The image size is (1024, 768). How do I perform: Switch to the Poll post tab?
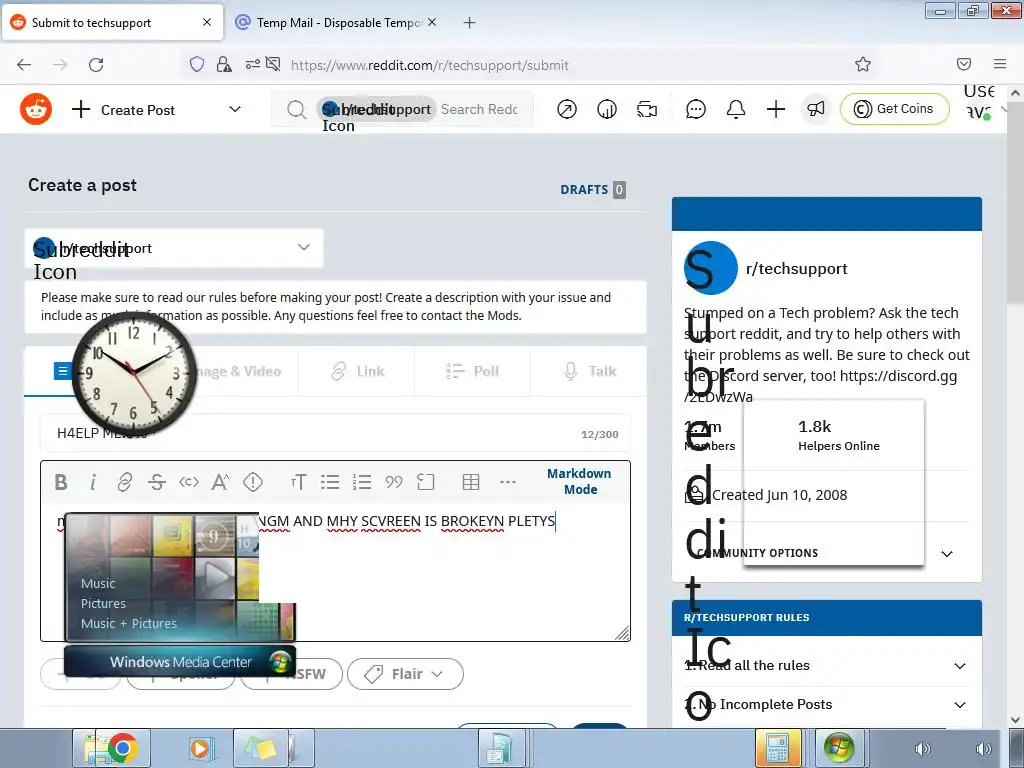tap(472, 371)
